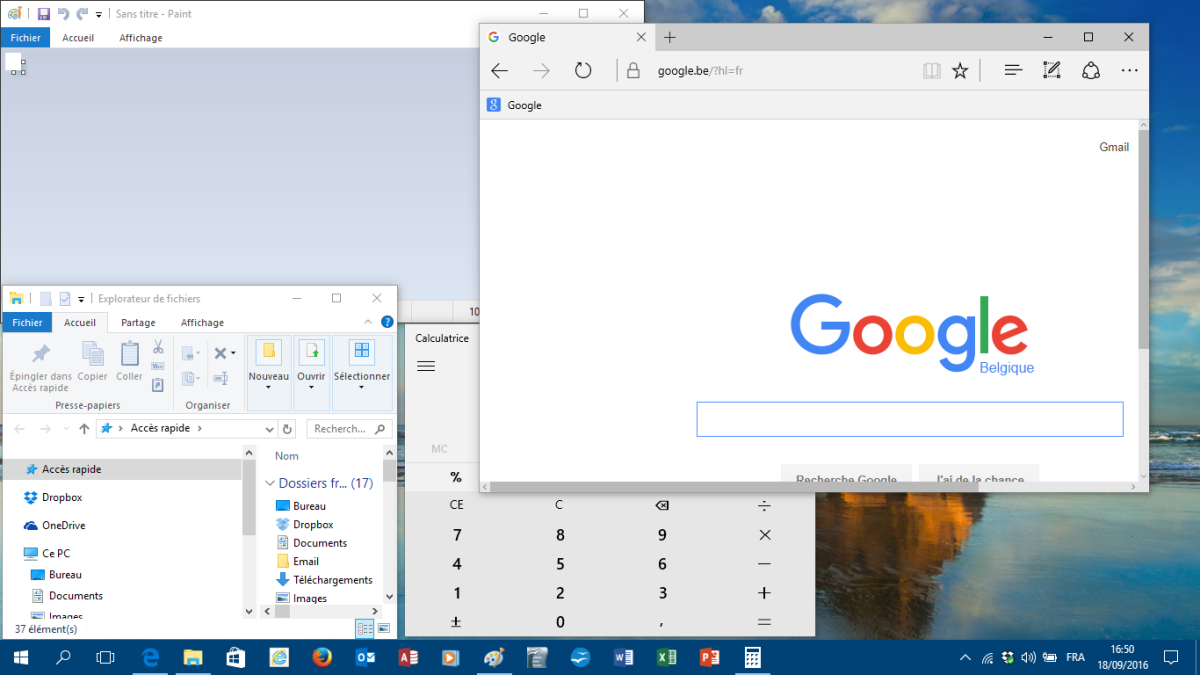Collapse the Dossiers fr... (17) group

pos(269,483)
